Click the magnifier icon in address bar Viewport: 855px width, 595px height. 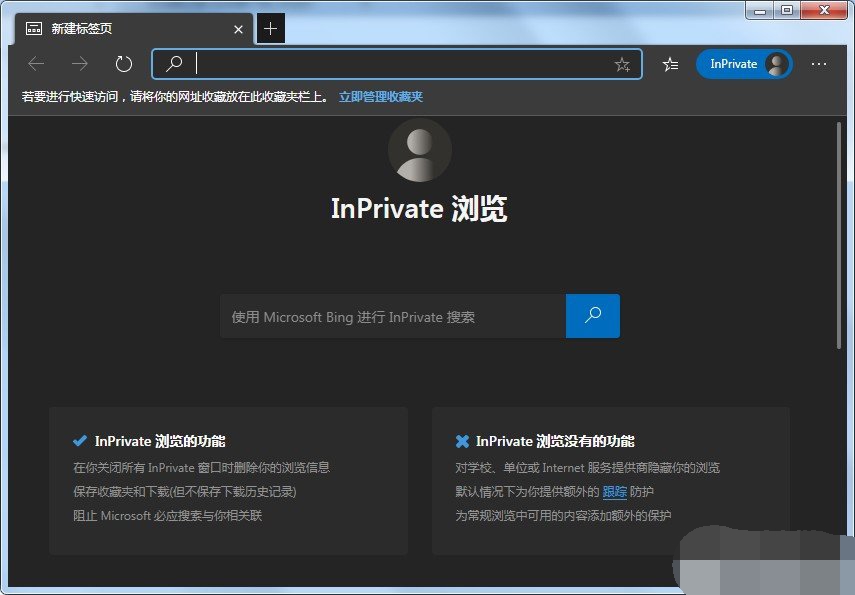point(174,64)
